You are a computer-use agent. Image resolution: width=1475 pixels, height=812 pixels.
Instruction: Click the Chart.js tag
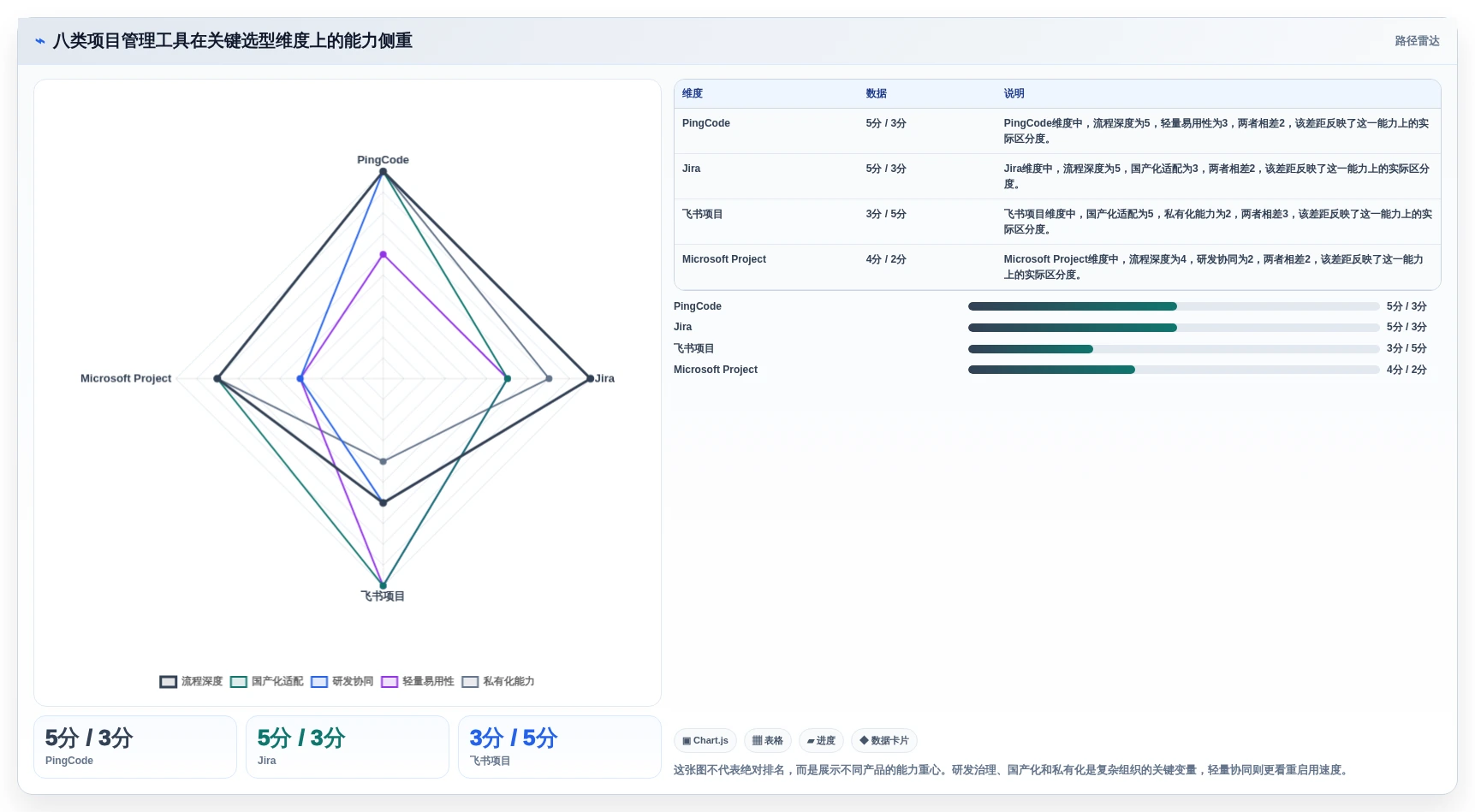pyautogui.click(x=705, y=741)
